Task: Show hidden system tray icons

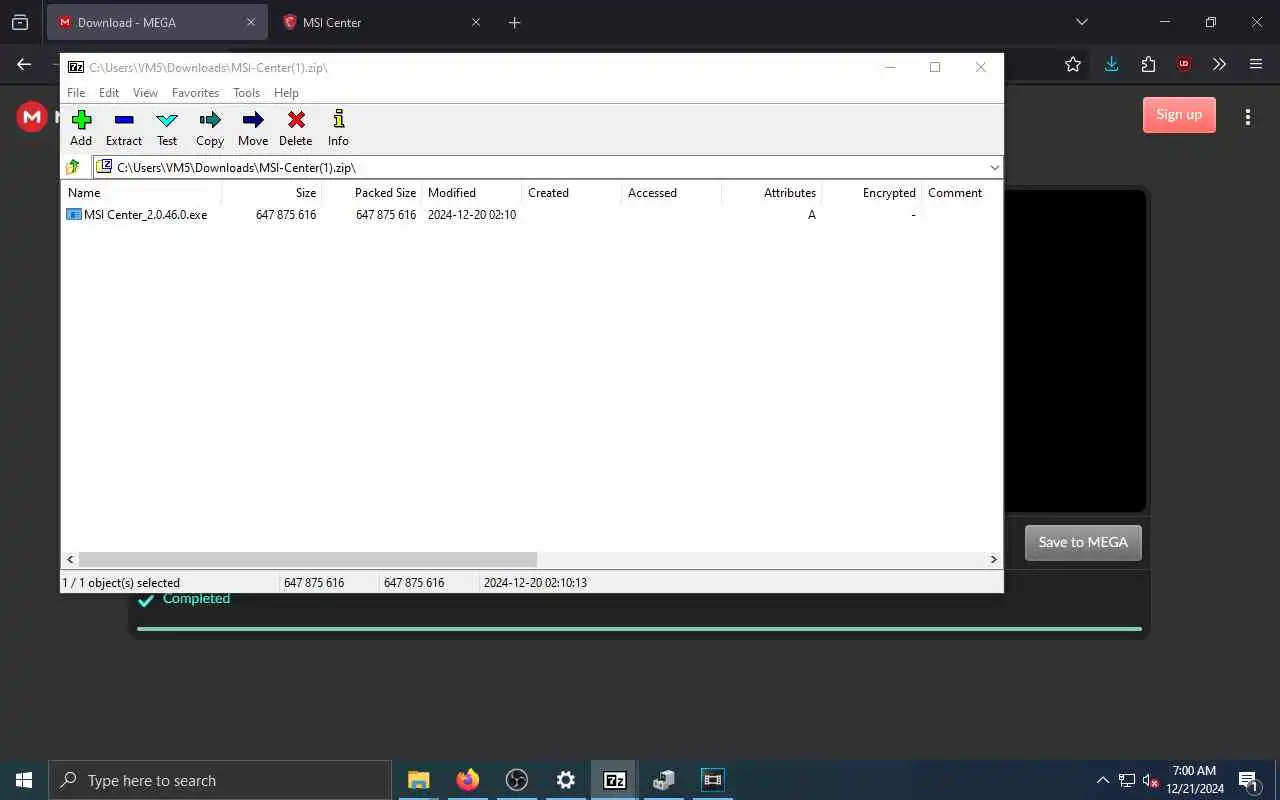Action: click(1103, 780)
